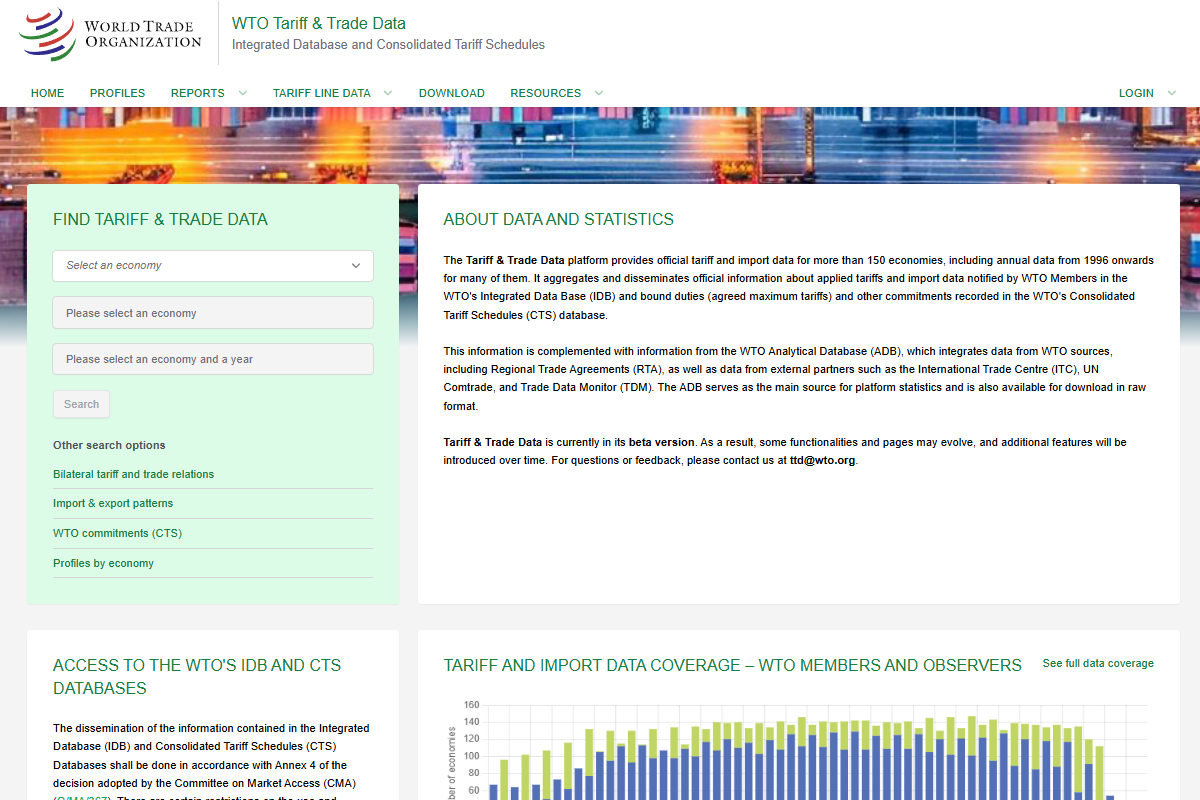This screenshot has height=800, width=1200.
Task: Expand the TARIFF LINE DATA menu
Action: click(x=321, y=93)
